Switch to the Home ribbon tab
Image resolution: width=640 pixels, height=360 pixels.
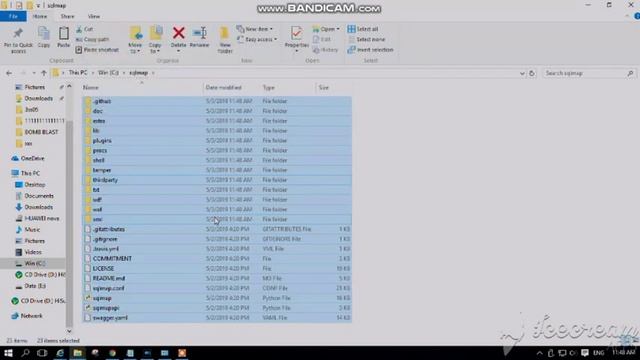point(40,16)
